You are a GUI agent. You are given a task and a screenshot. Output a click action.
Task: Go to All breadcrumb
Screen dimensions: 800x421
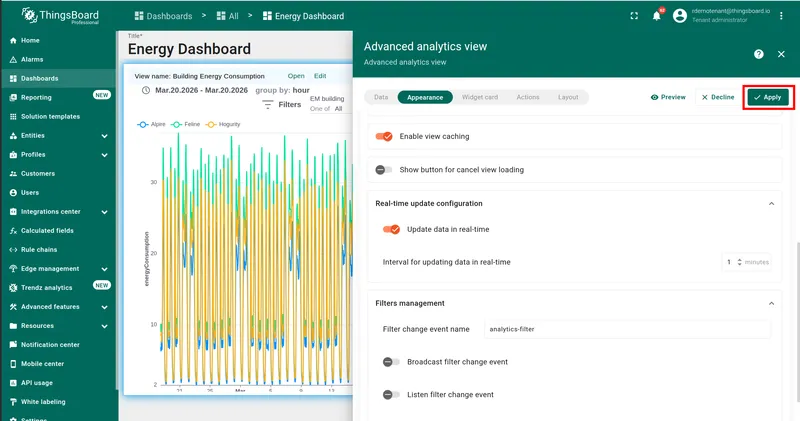tap(228, 16)
